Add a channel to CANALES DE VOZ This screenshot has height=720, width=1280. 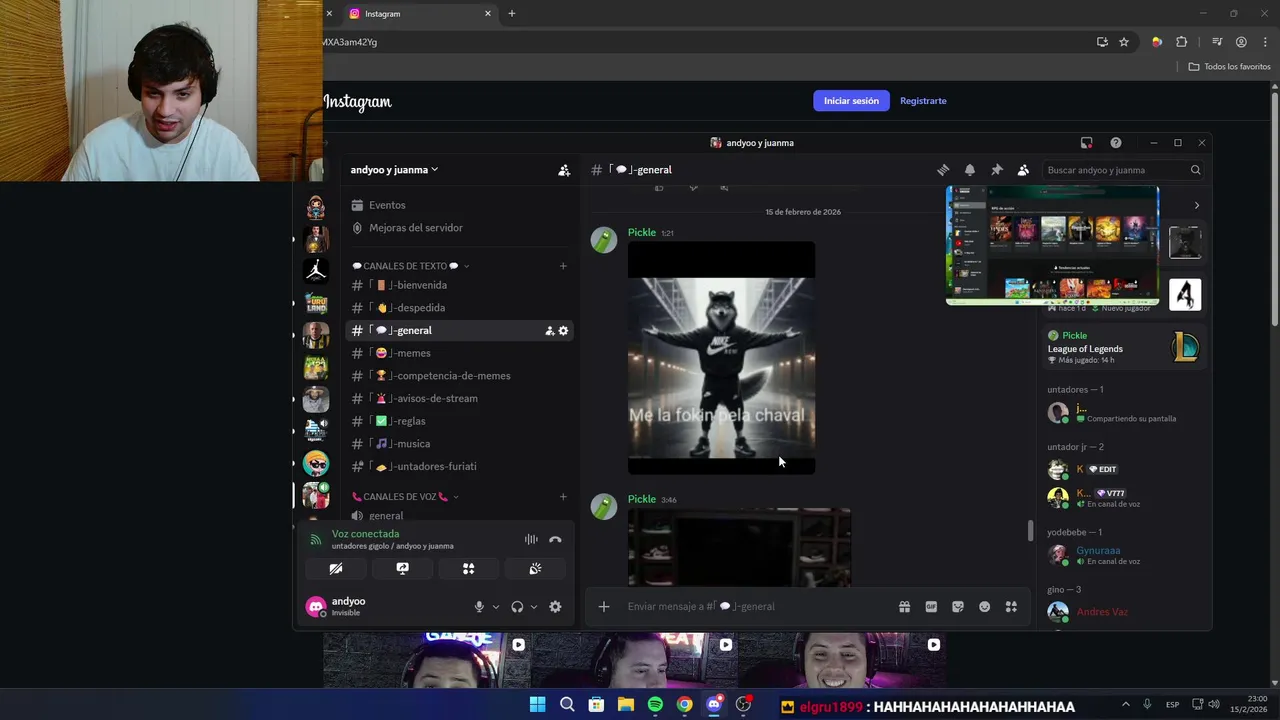point(563,497)
